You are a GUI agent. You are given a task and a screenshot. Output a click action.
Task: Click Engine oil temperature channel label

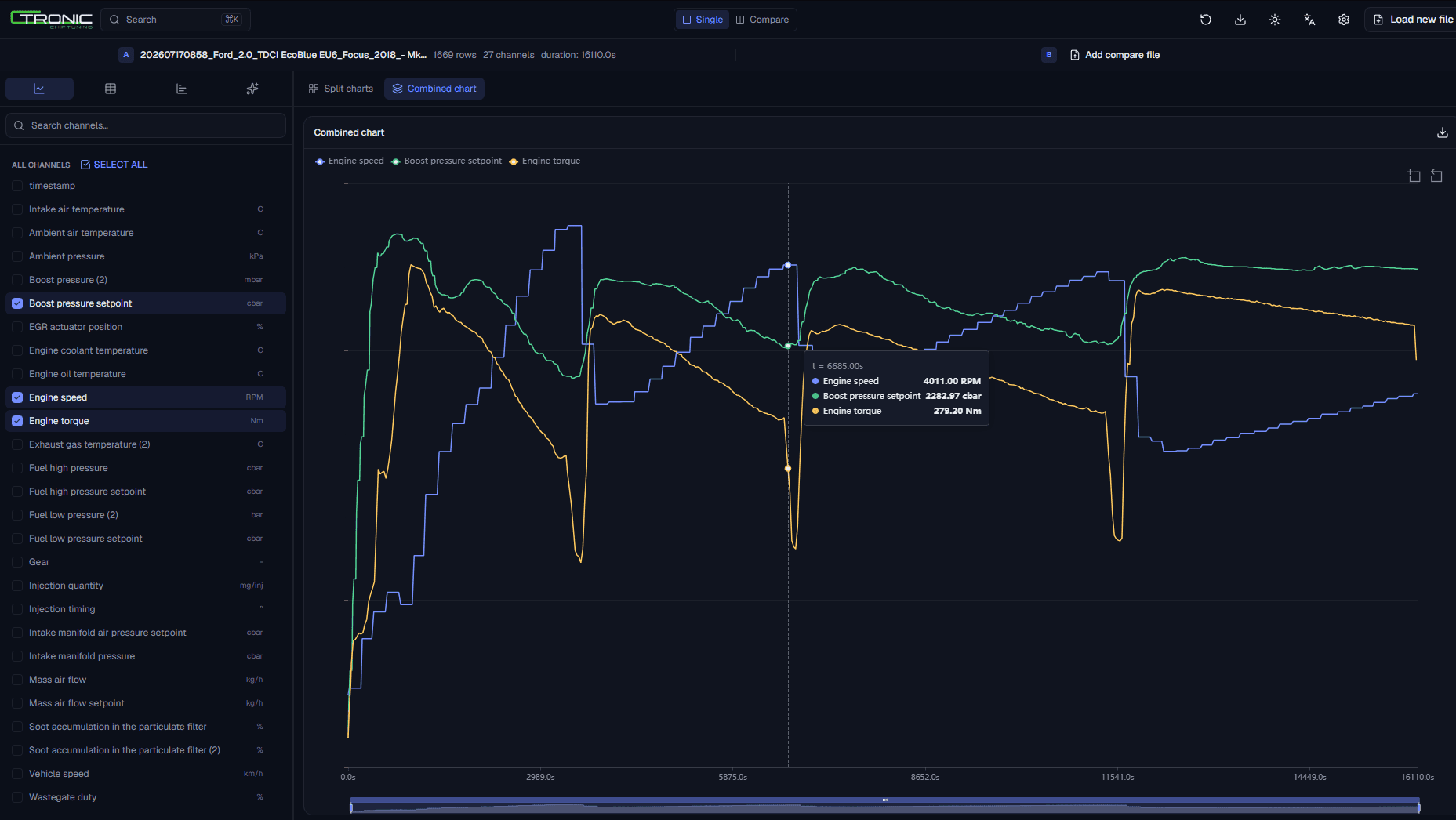(x=78, y=374)
